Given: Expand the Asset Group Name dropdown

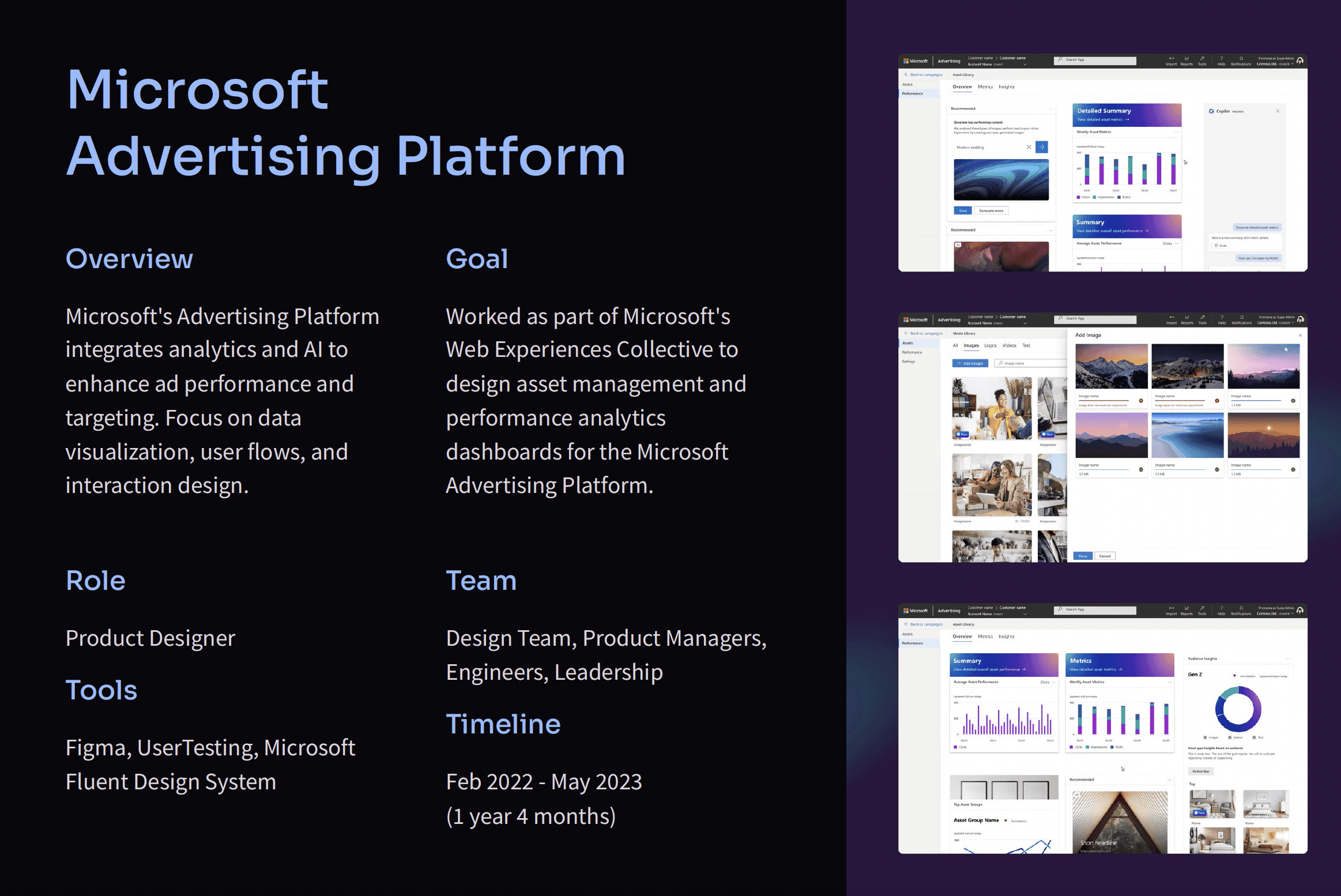Looking at the screenshot, I should 1005,820.
